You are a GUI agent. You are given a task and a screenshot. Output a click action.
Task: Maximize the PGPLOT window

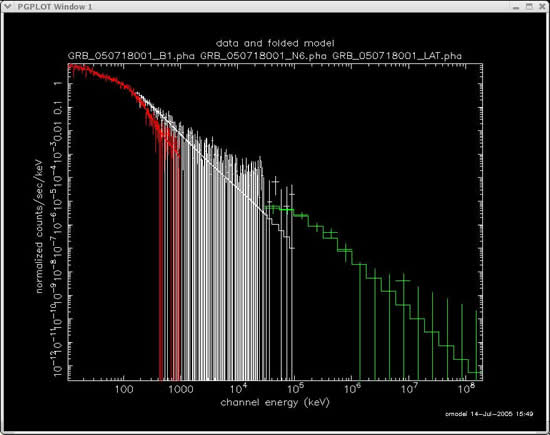point(529,6)
